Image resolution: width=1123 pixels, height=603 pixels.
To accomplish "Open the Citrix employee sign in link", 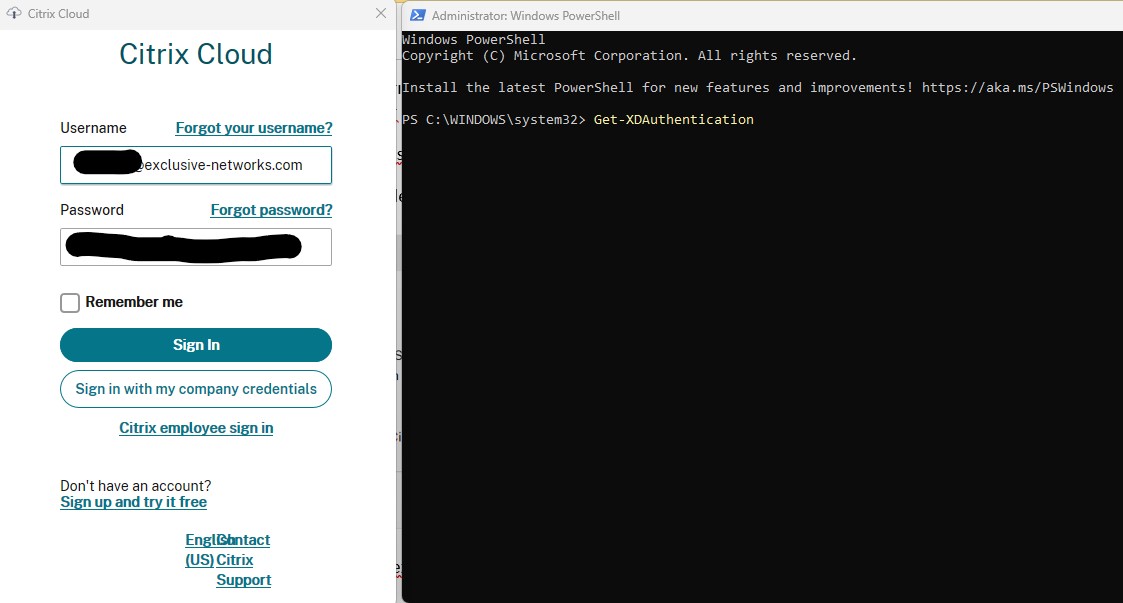I will (x=196, y=428).
